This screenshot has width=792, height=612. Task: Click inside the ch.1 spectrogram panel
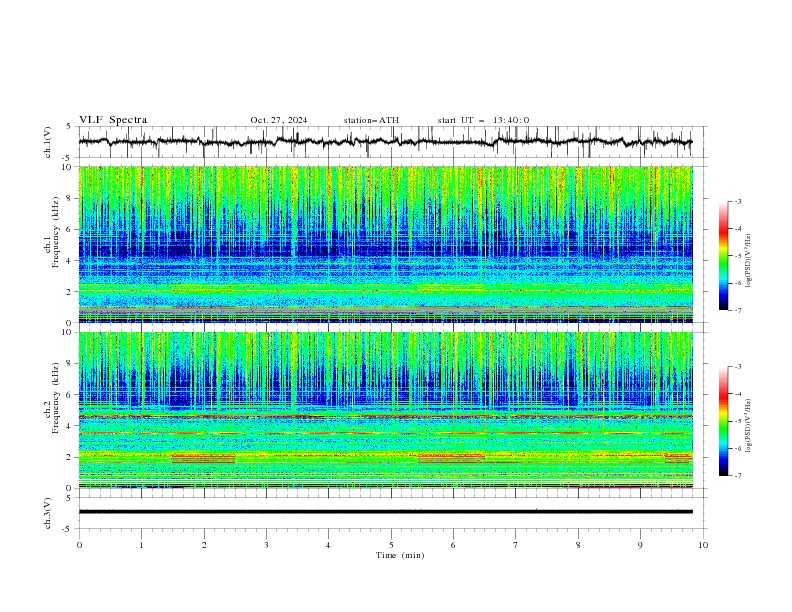tap(385, 244)
